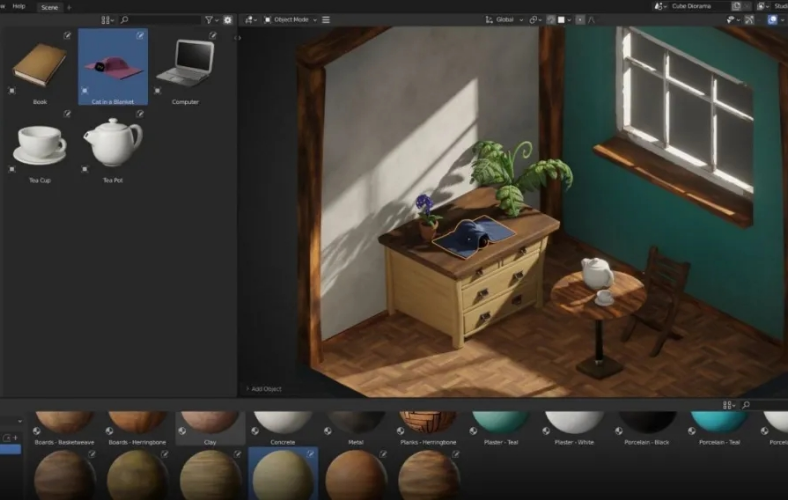Select the teapot object in the viewport

pyautogui.click(x=597, y=273)
